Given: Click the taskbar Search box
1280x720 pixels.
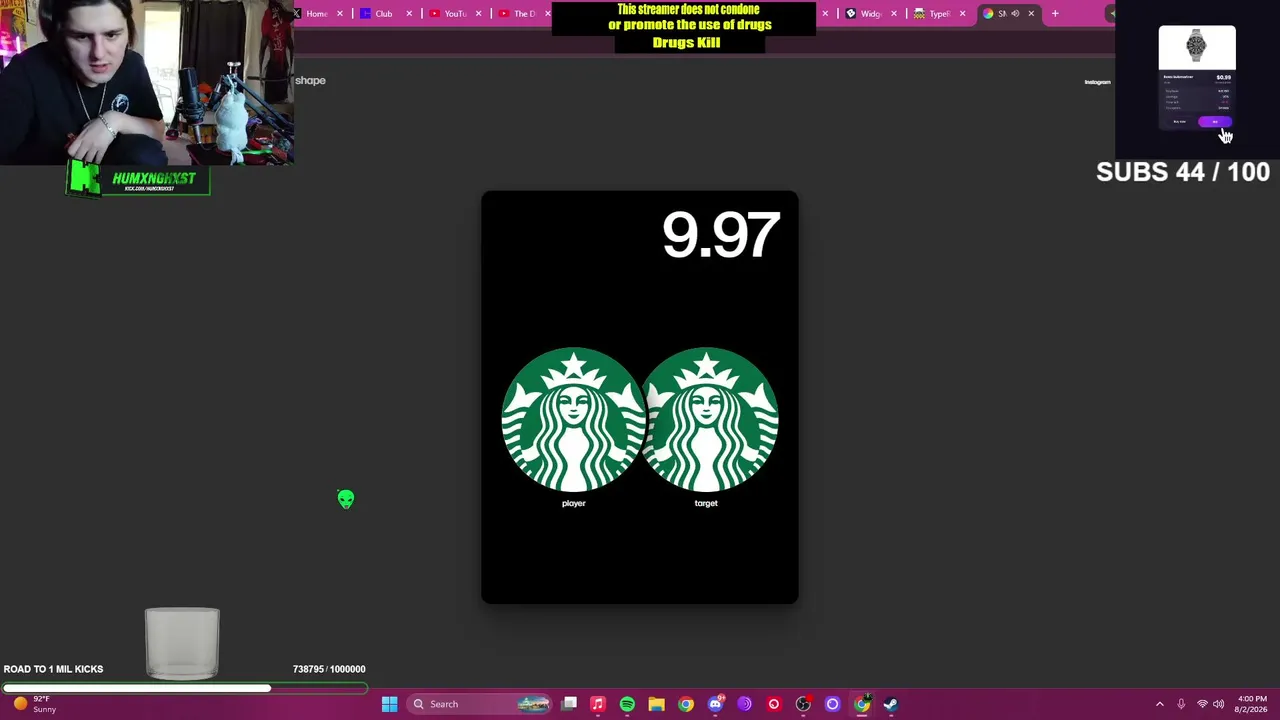Looking at the screenshot, I should 481,704.
